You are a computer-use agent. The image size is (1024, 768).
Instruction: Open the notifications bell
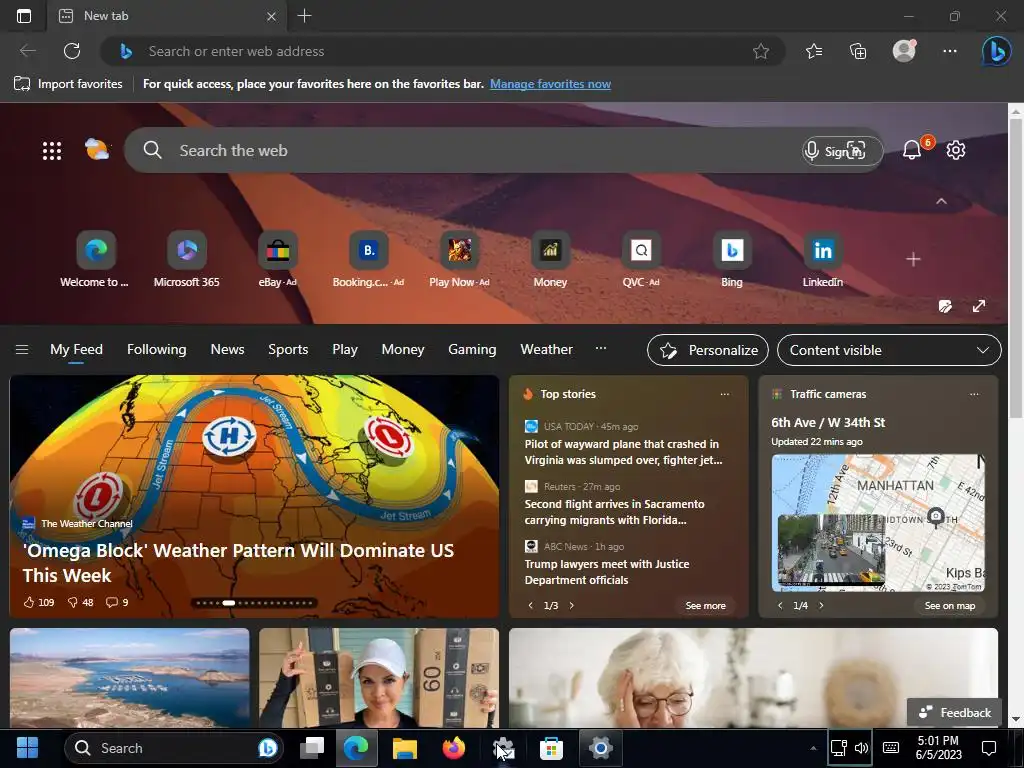tap(912, 150)
